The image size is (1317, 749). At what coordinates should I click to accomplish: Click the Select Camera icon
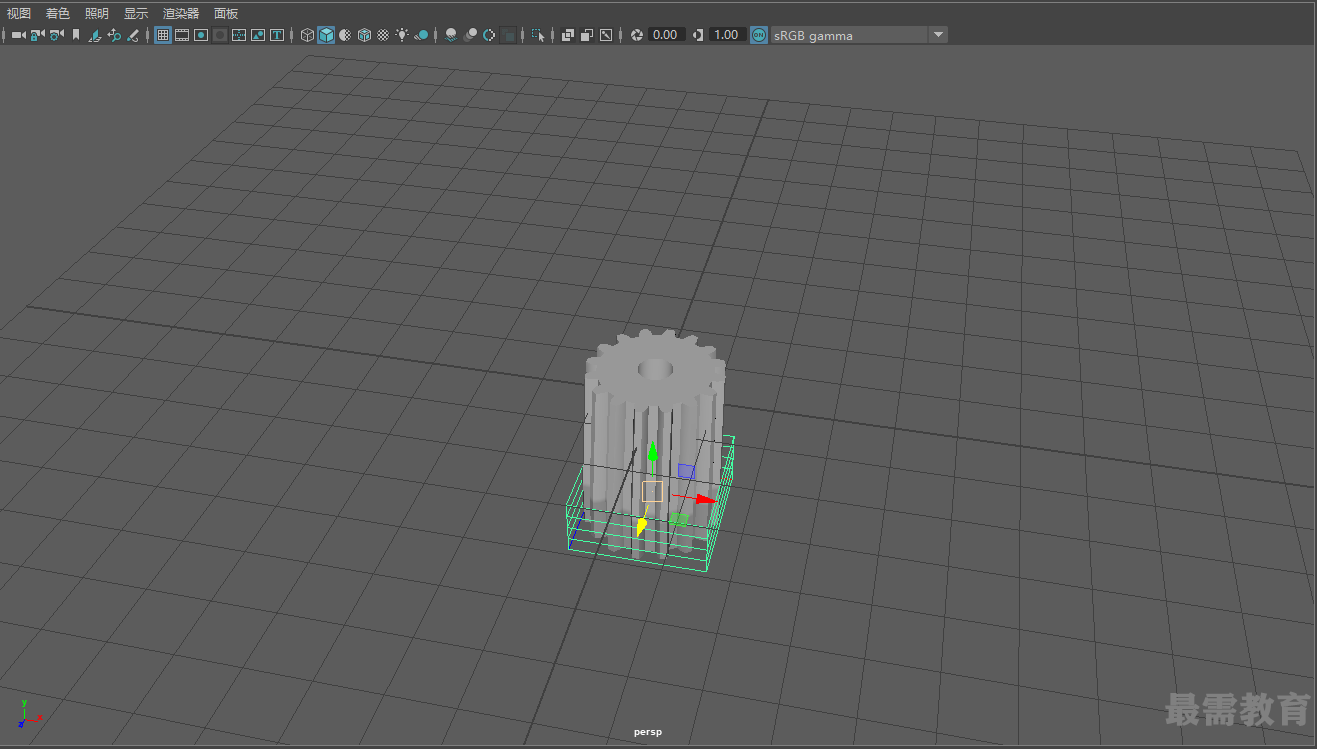(18, 35)
